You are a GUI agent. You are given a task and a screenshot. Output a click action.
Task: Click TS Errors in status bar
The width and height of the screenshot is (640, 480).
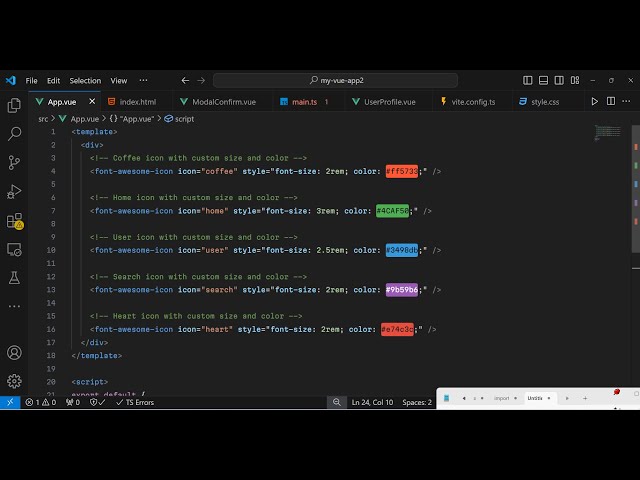click(134, 402)
